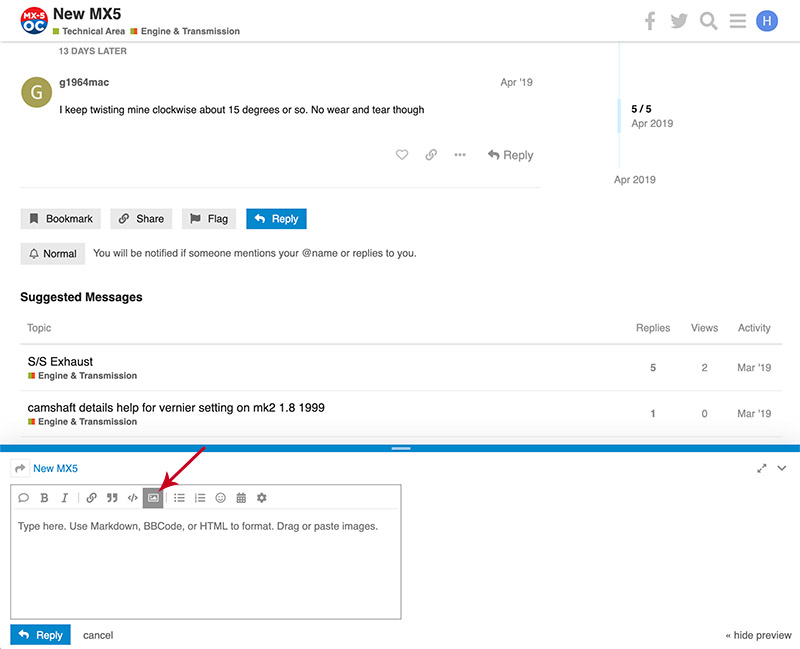Open the composer gear options menu
Screen dimensions: 800x649
point(262,497)
